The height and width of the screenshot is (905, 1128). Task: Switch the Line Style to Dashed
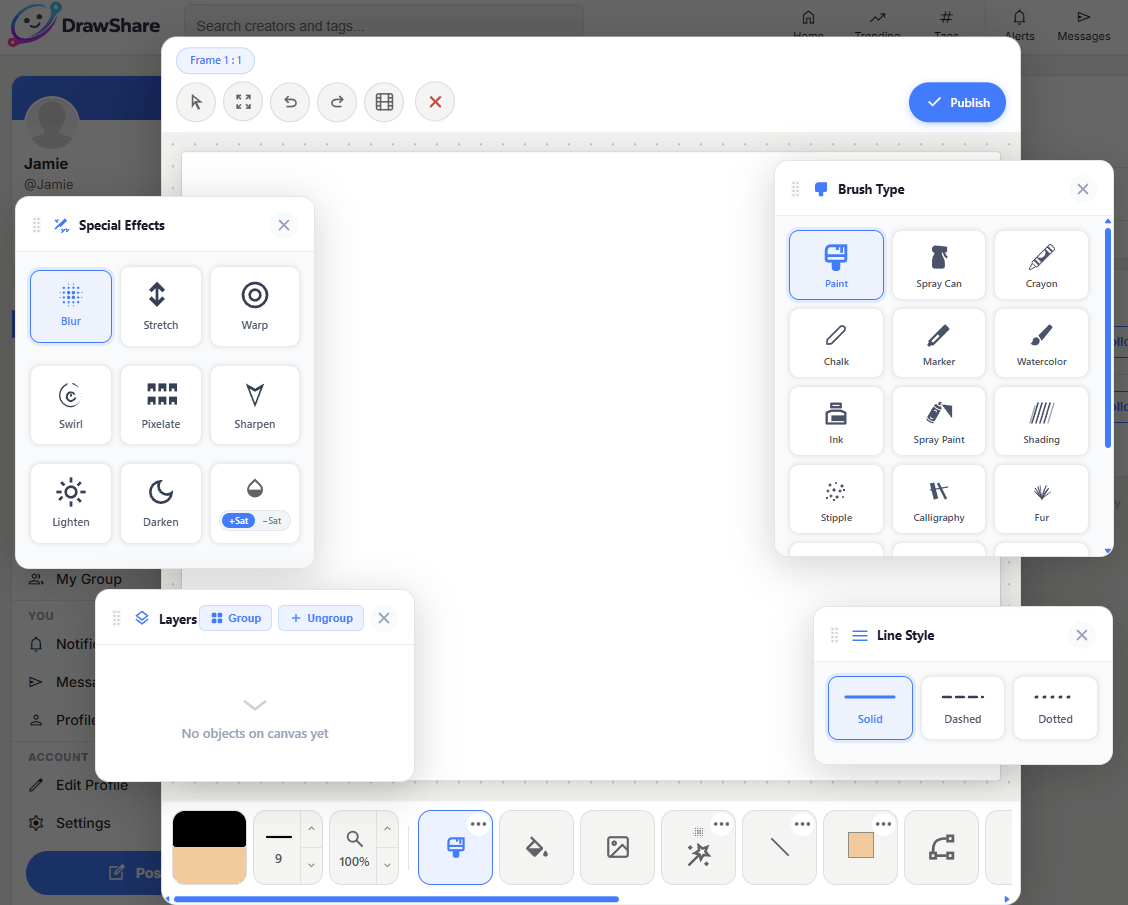click(x=962, y=707)
